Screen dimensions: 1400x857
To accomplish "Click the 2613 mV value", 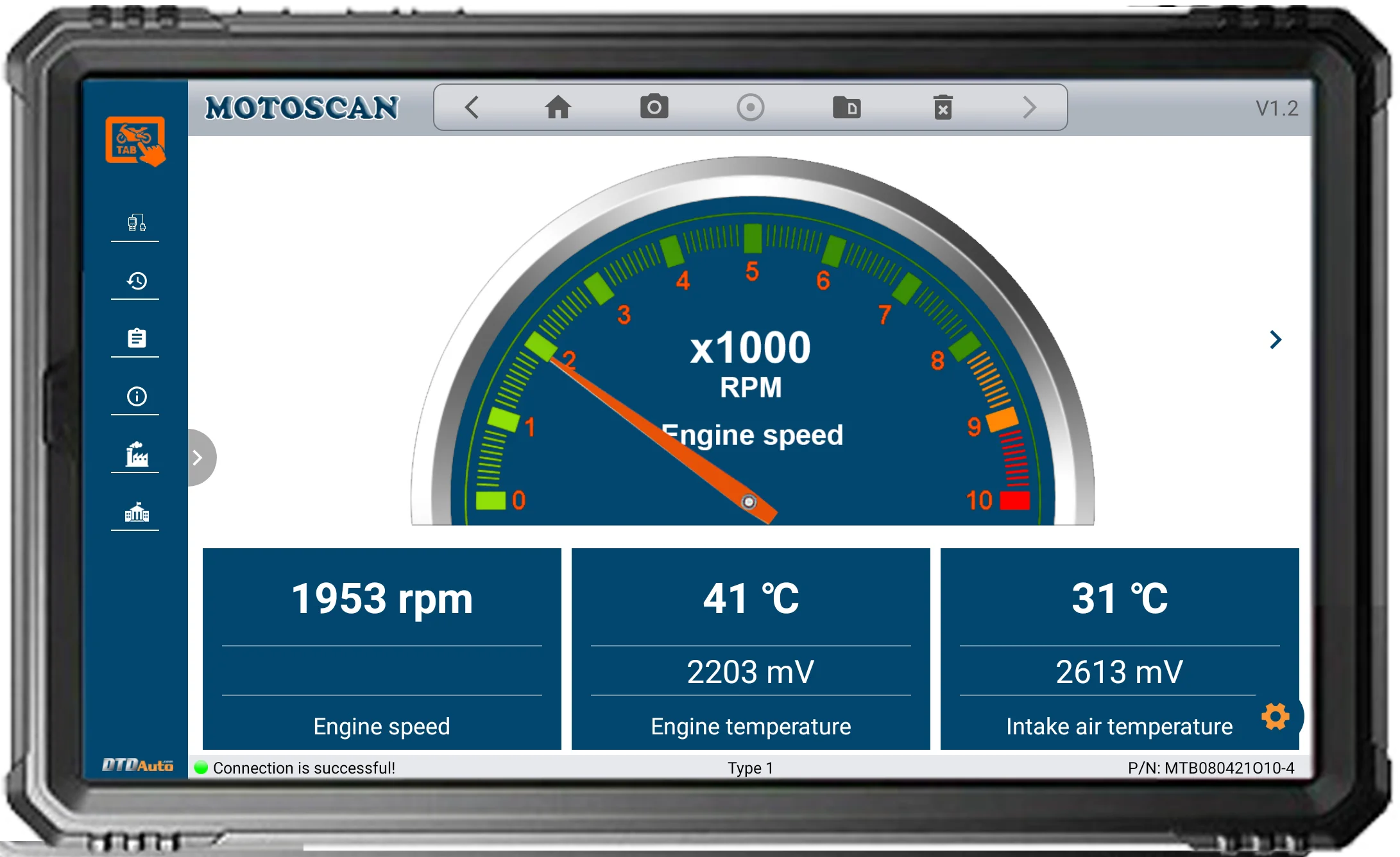I will [x=1120, y=672].
